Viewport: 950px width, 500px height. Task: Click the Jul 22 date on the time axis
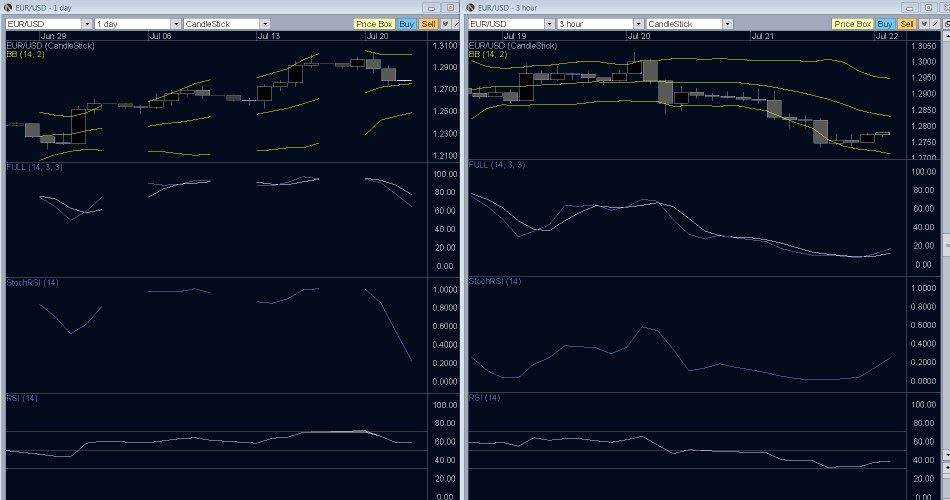point(887,36)
